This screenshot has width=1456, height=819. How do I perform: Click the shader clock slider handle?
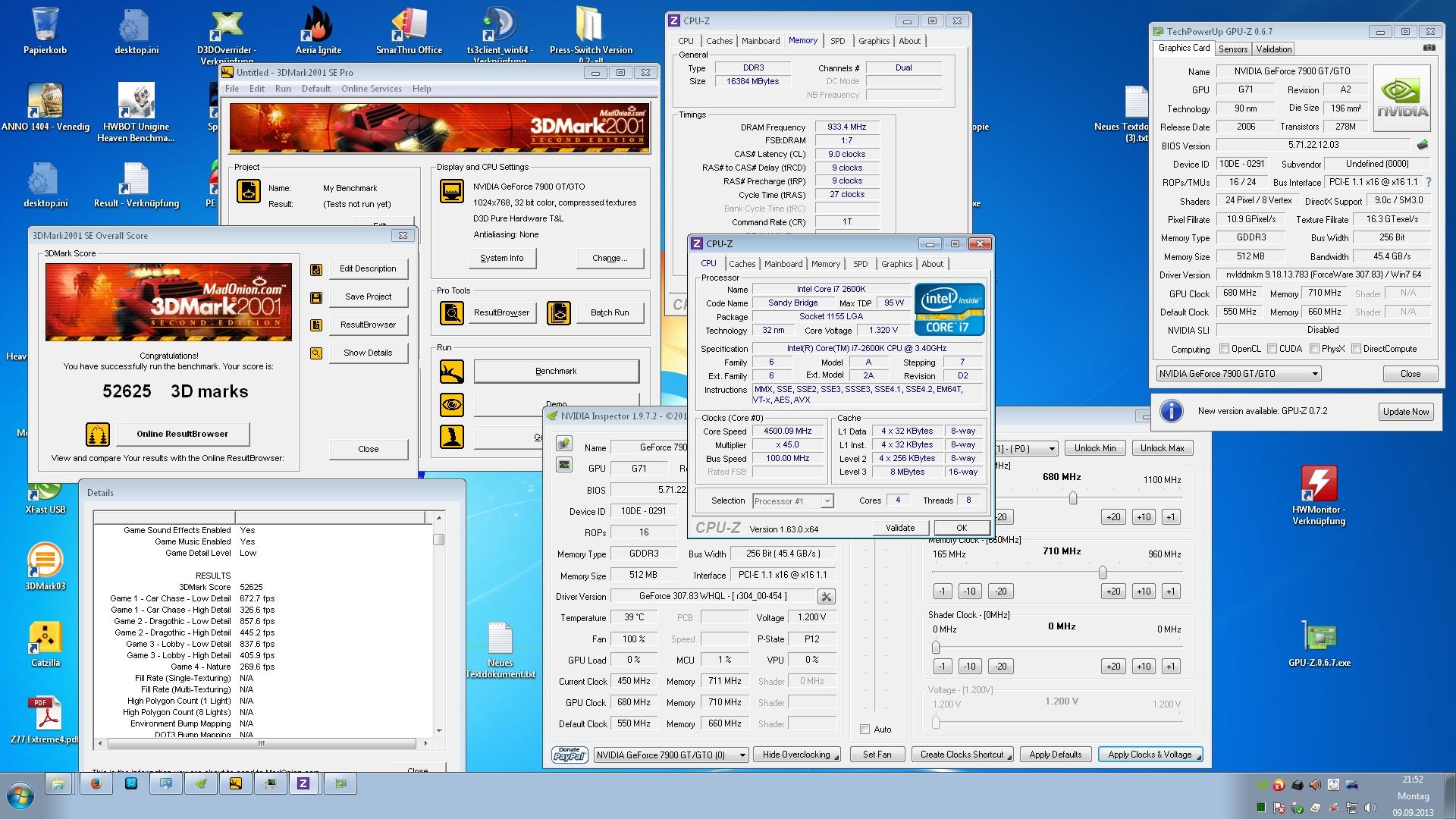click(936, 648)
